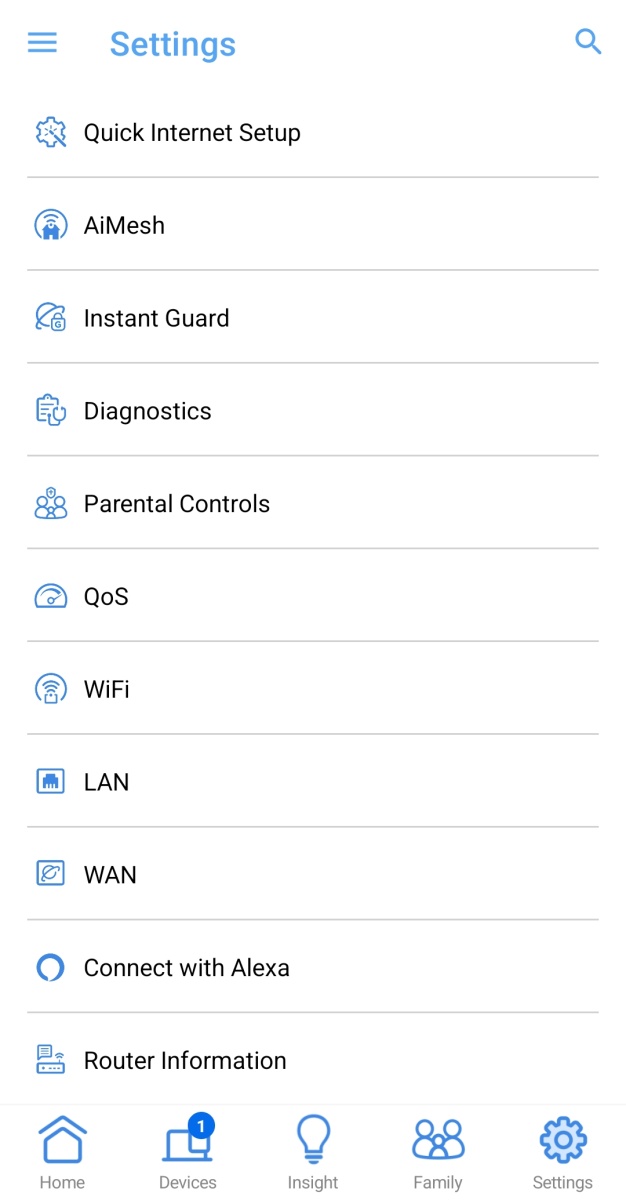This screenshot has height=1200, width=626.
Task: Open Parental Controls settings
Action: coord(176,503)
